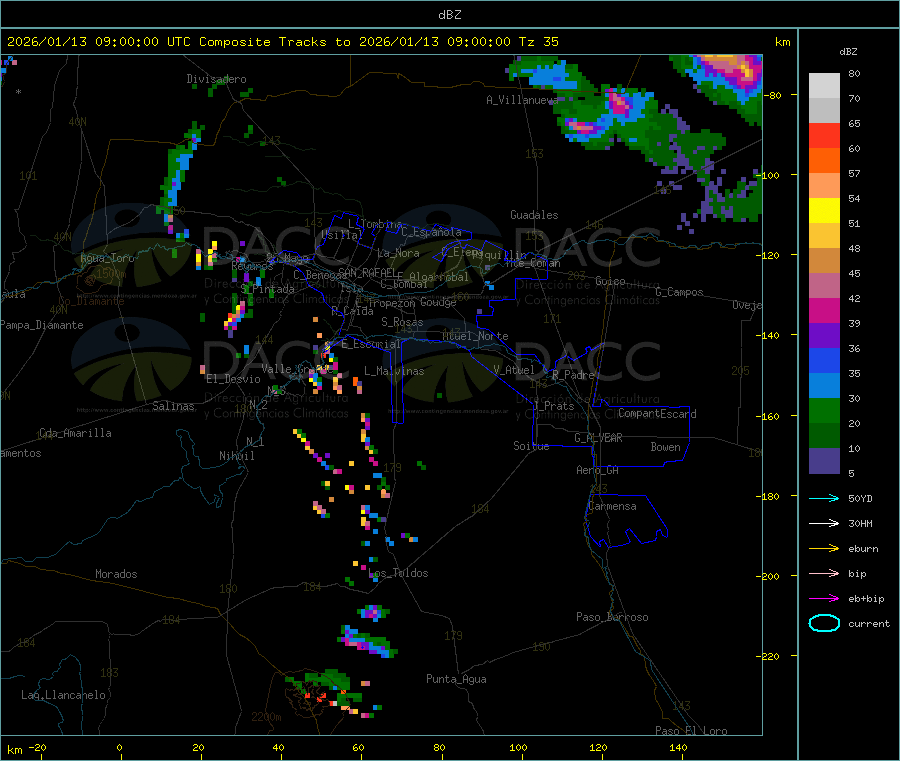Click the R_Padre map label
Viewport: 900px width, 761px height.
[x=573, y=375]
